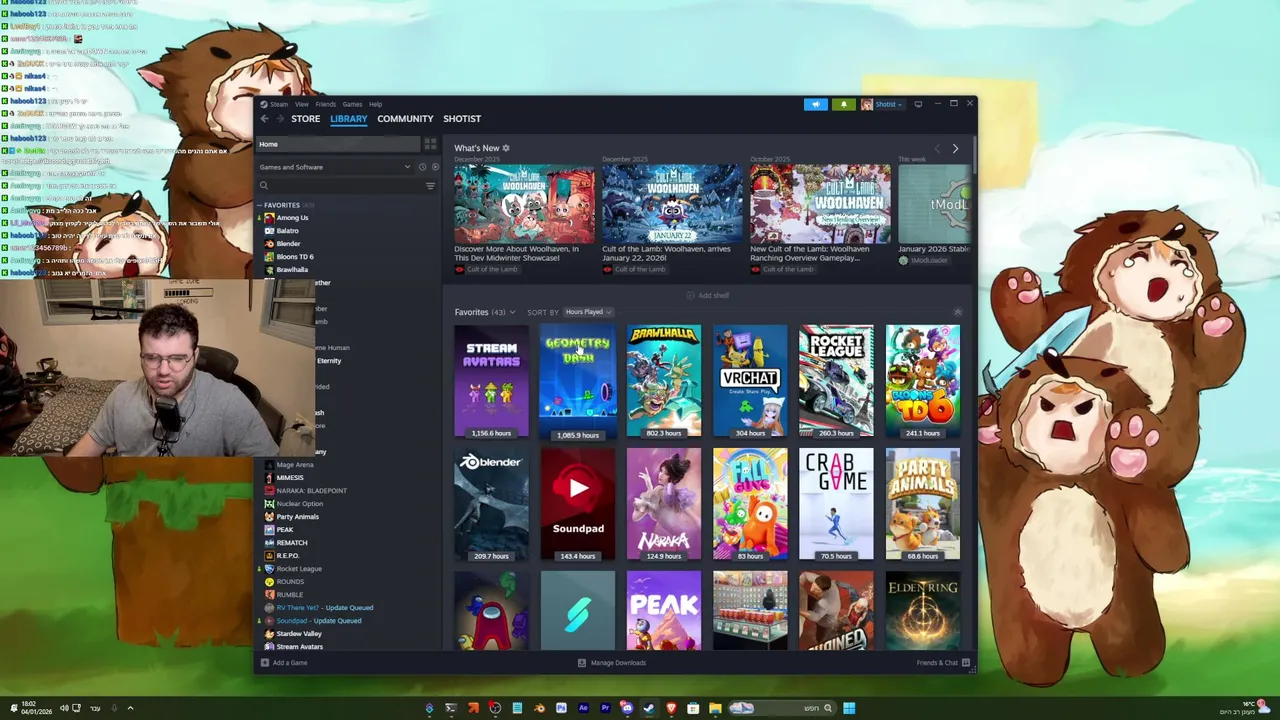Open the Friends menu
The width and height of the screenshot is (1280, 720).
click(x=326, y=104)
